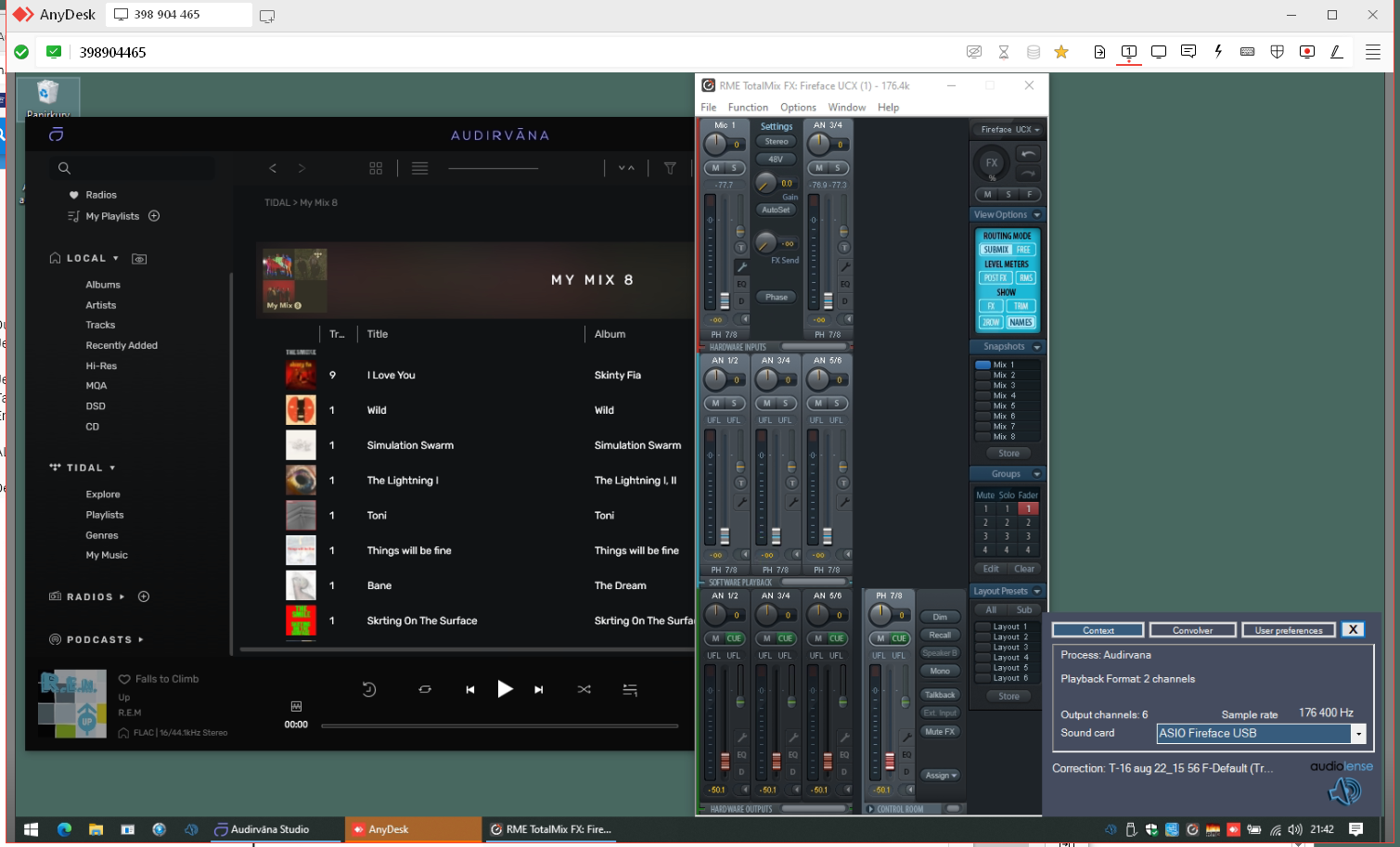Image resolution: width=1400 pixels, height=847 pixels.
Task: Toggle CUE on hardware output AN 1/2
Action: point(734,638)
